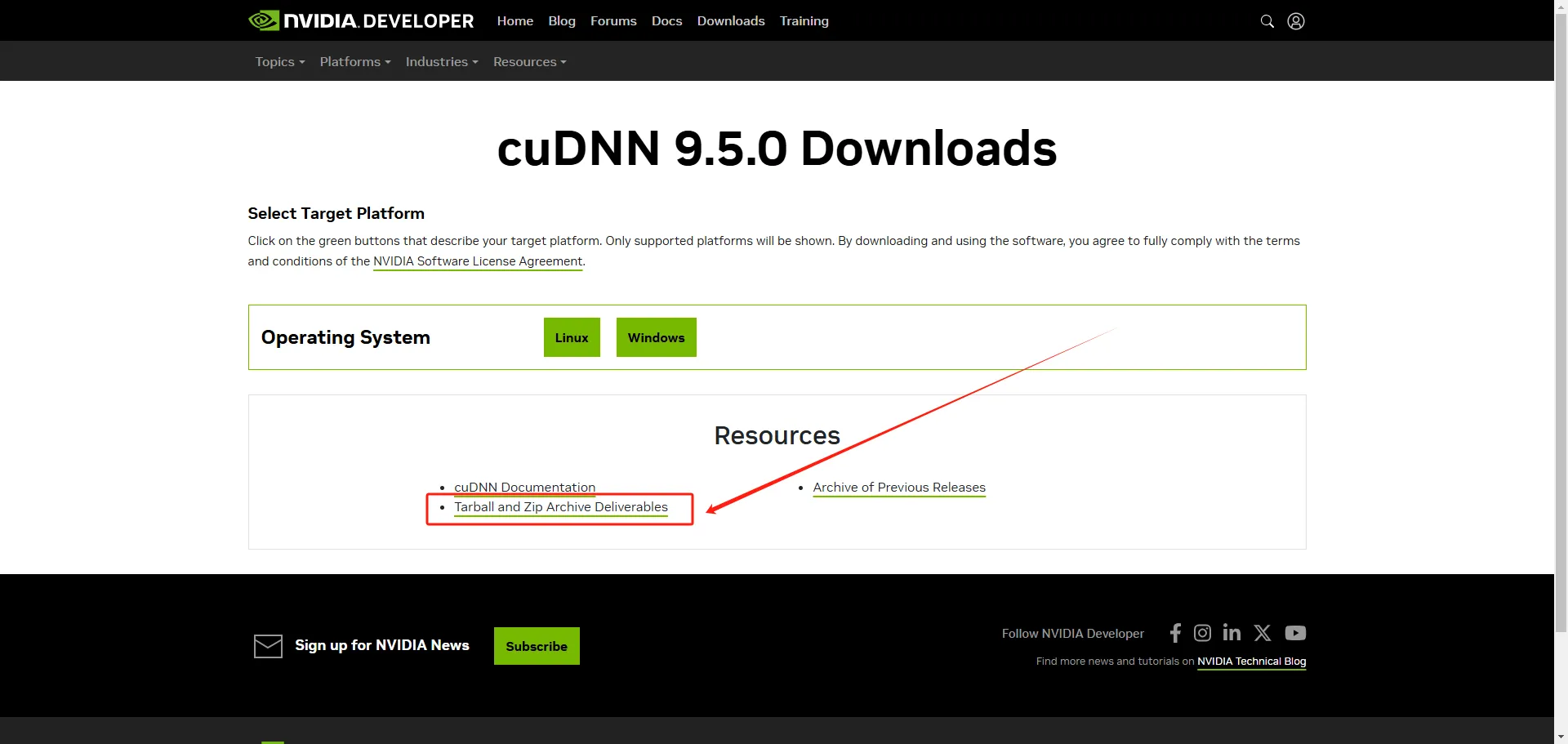This screenshot has width=1568, height=744.
Task: Open NVIDIA Developer YouTube icon
Action: pyautogui.click(x=1295, y=633)
